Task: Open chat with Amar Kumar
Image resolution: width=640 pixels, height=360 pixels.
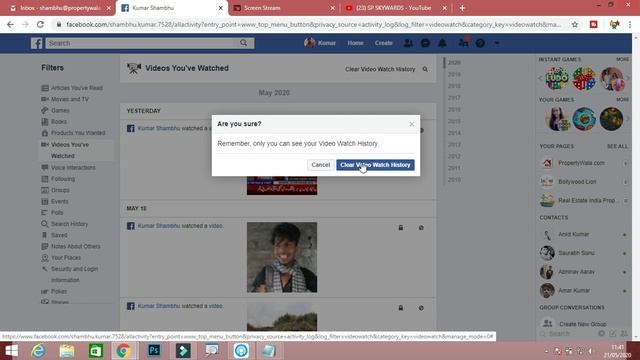Action: coord(574,291)
